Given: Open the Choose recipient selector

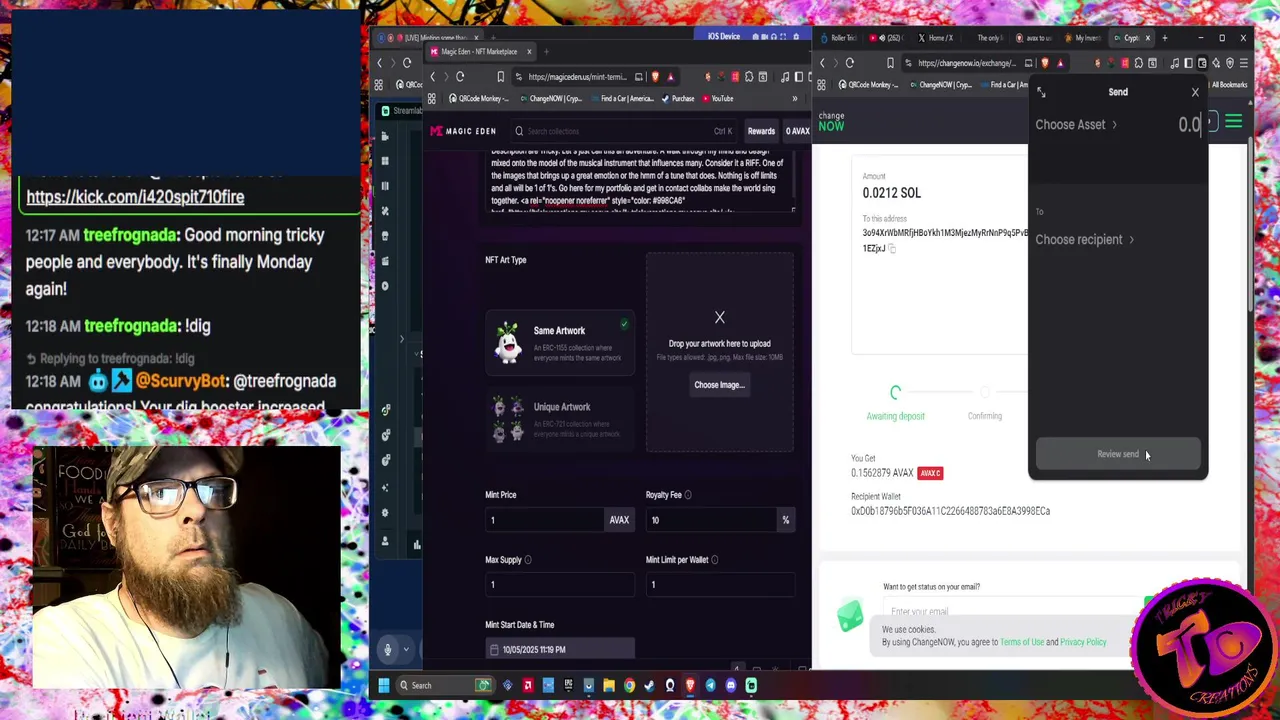Looking at the screenshot, I should pos(1085,240).
